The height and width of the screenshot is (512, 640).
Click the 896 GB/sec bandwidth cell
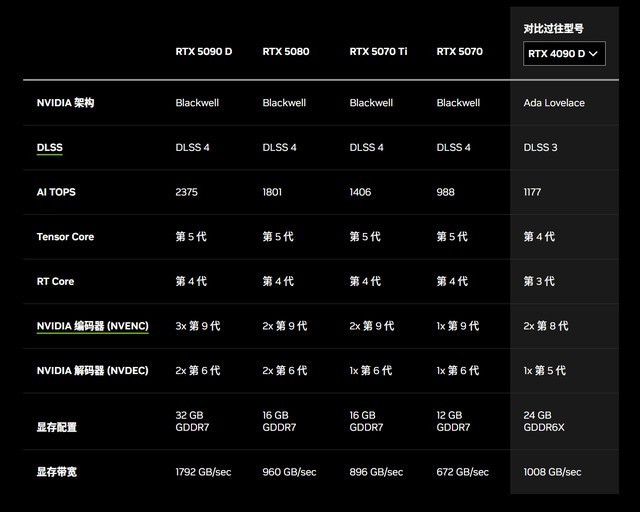376,472
